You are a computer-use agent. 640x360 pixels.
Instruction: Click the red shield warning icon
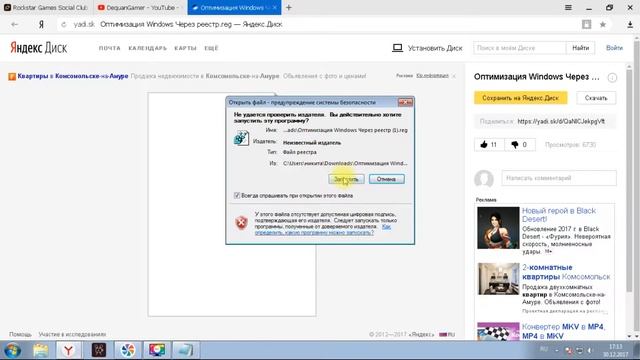pyautogui.click(x=241, y=222)
